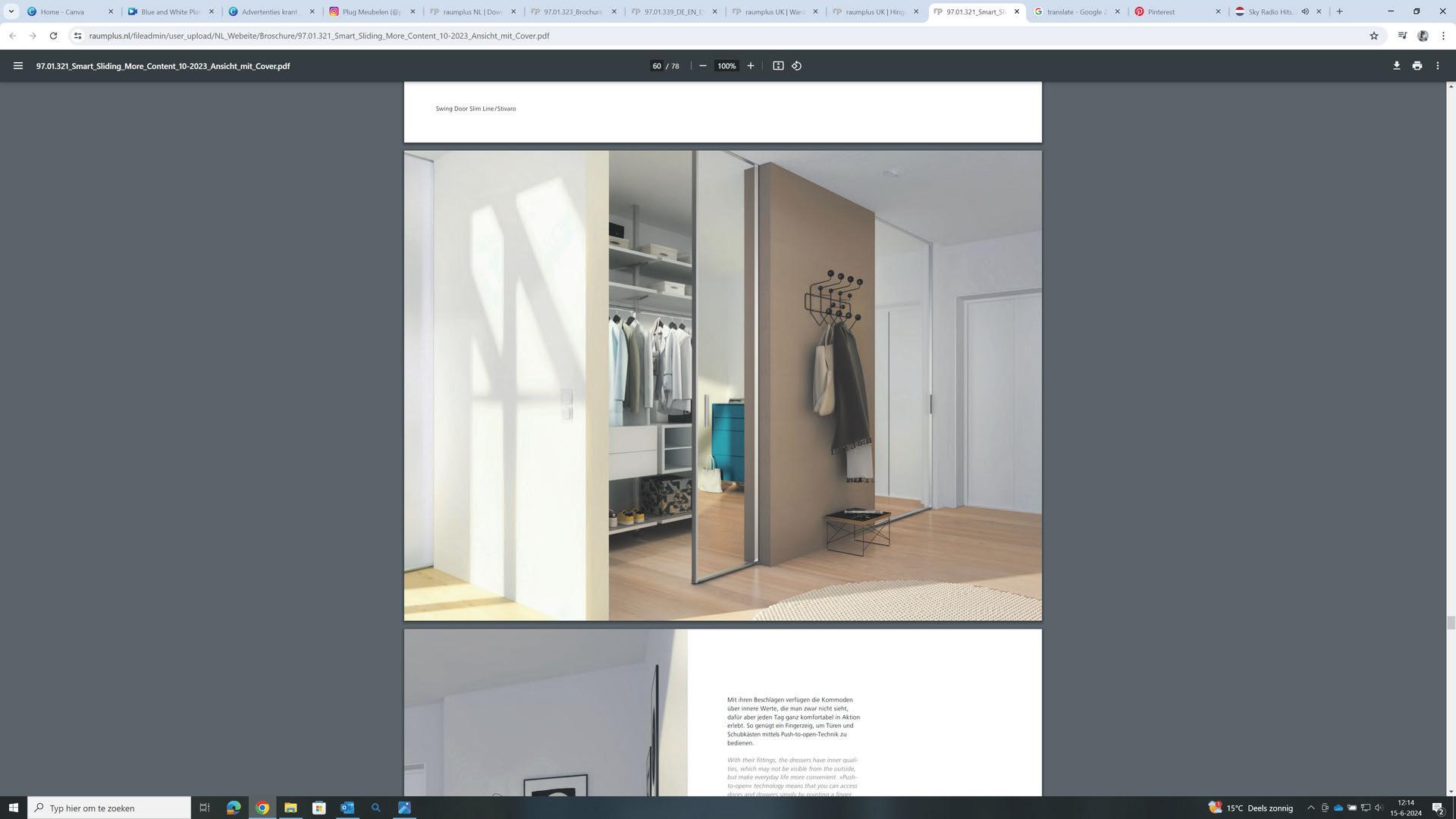The height and width of the screenshot is (819, 1456).
Task: Click fit to page icon
Action: (x=778, y=66)
